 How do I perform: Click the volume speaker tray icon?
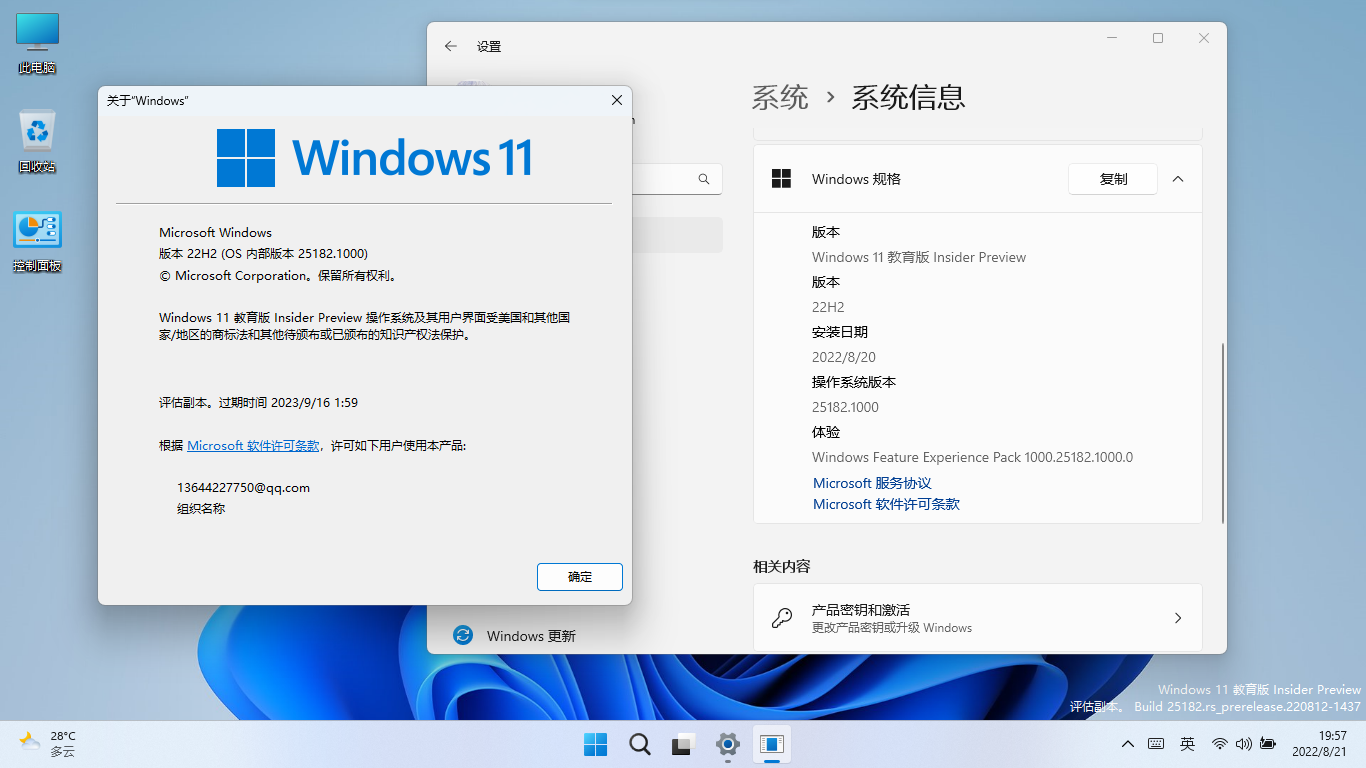pyautogui.click(x=1244, y=744)
